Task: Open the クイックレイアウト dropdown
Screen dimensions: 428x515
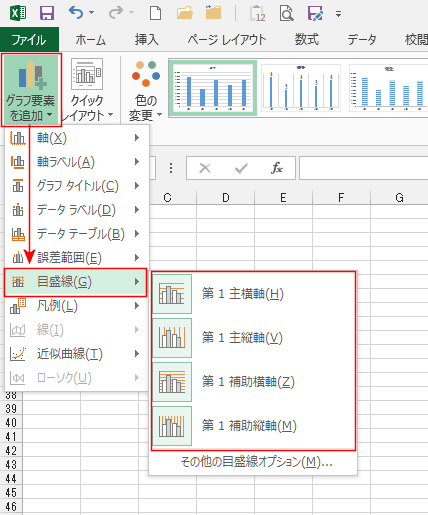Action: pyautogui.click(x=87, y=90)
